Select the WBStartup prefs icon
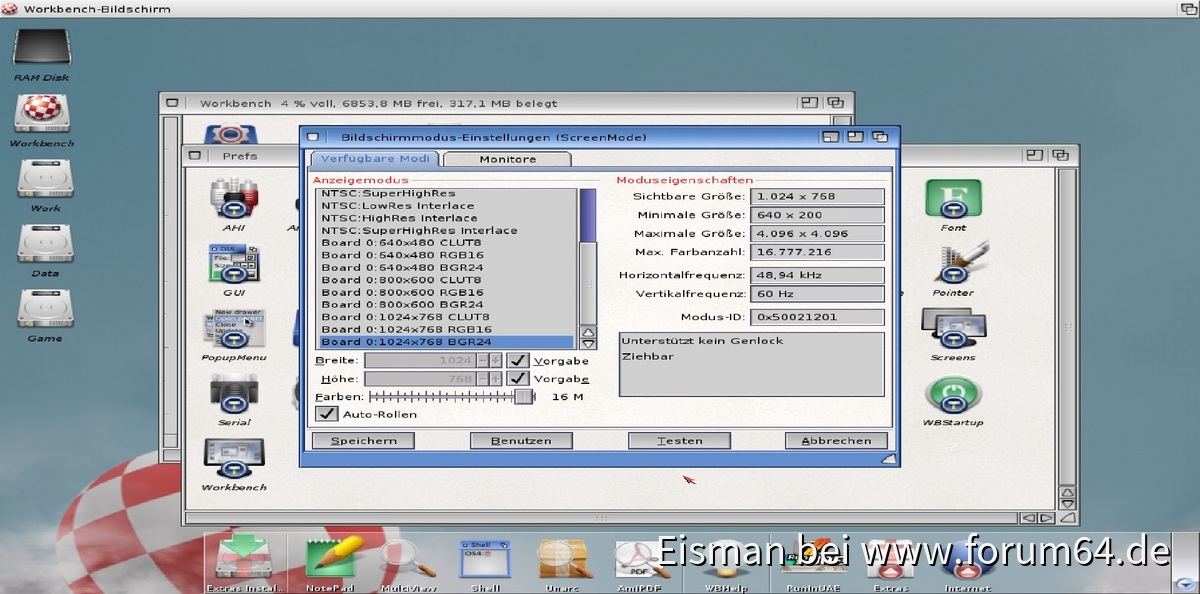Image resolution: width=1200 pixels, height=594 pixels. 953,394
